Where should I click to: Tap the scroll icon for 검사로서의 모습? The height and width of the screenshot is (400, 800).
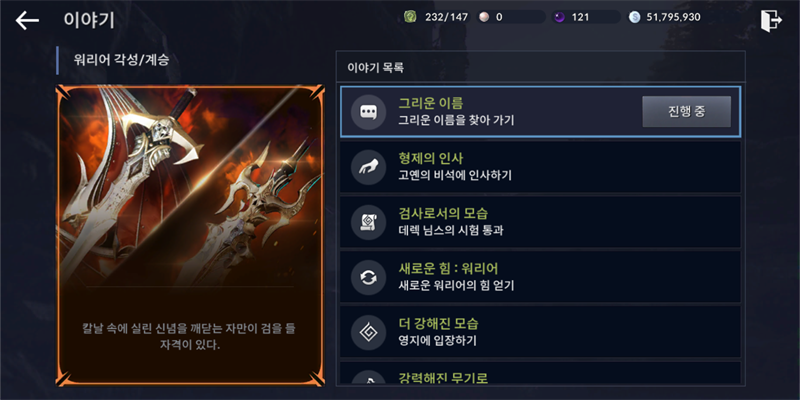click(368, 222)
